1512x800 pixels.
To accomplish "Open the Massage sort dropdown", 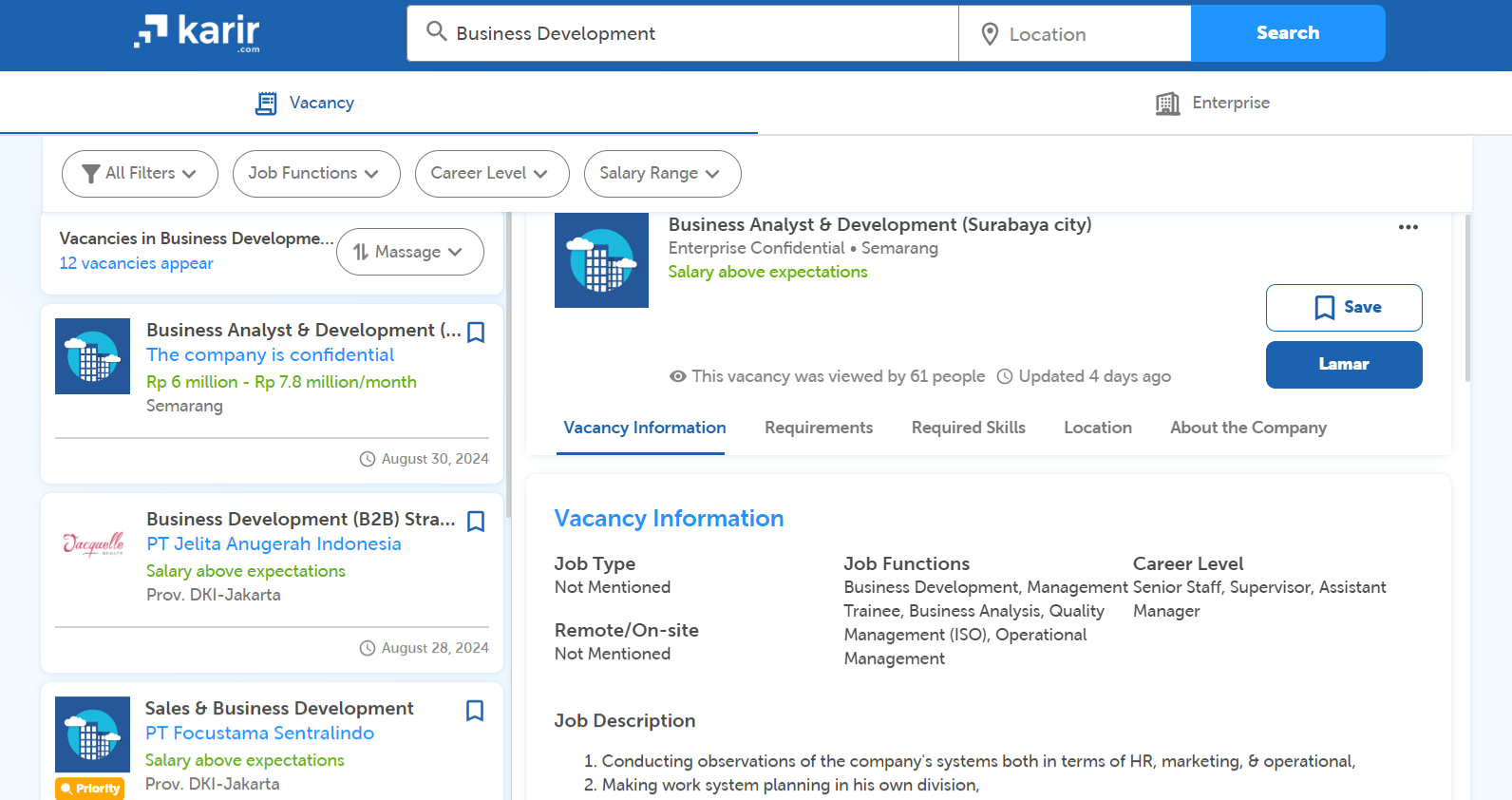I will tap(410, 252).
